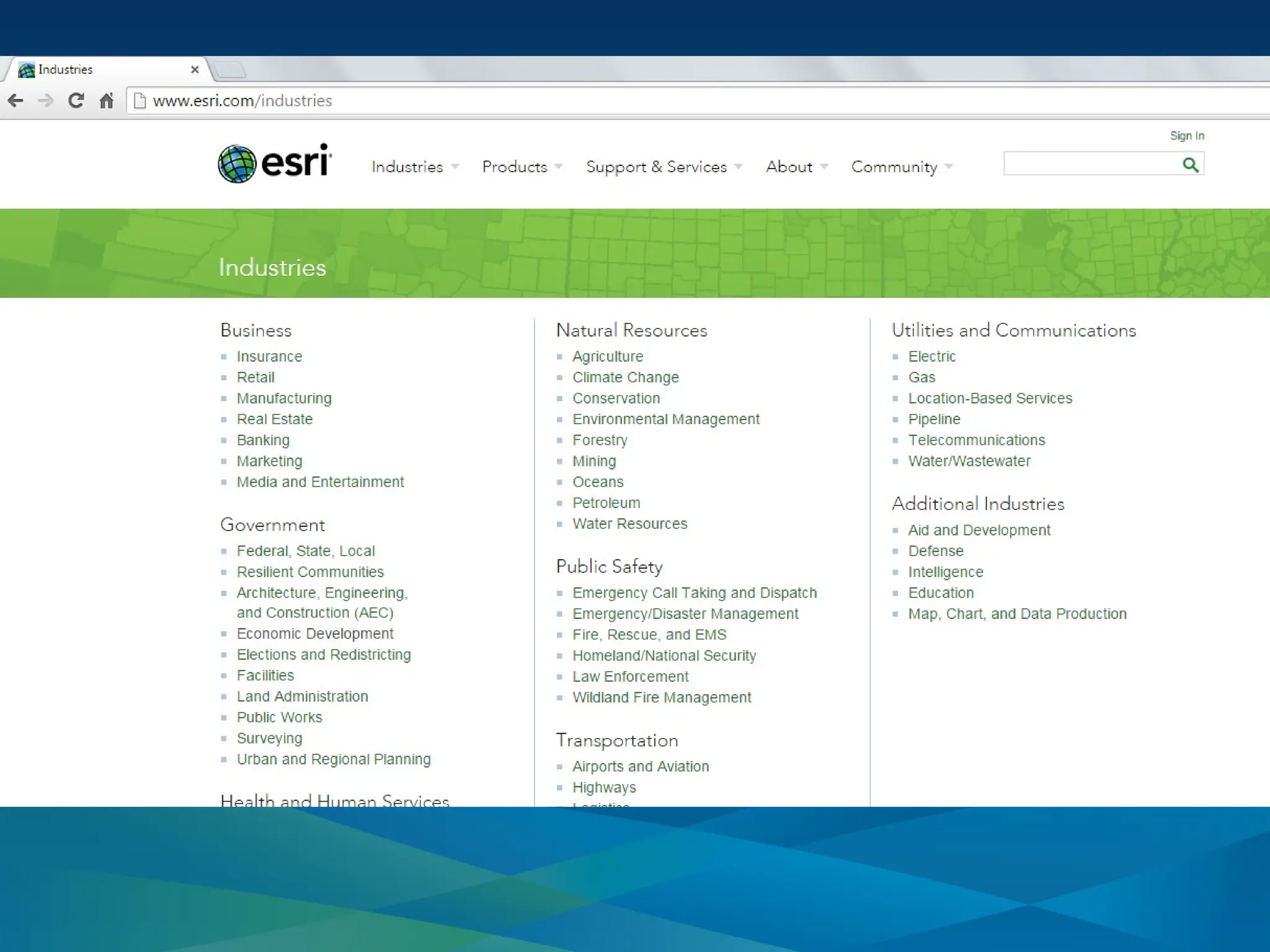Click the Reload page icon
Viewport: 1270px width, 952px height.
[x=76, y=100]
